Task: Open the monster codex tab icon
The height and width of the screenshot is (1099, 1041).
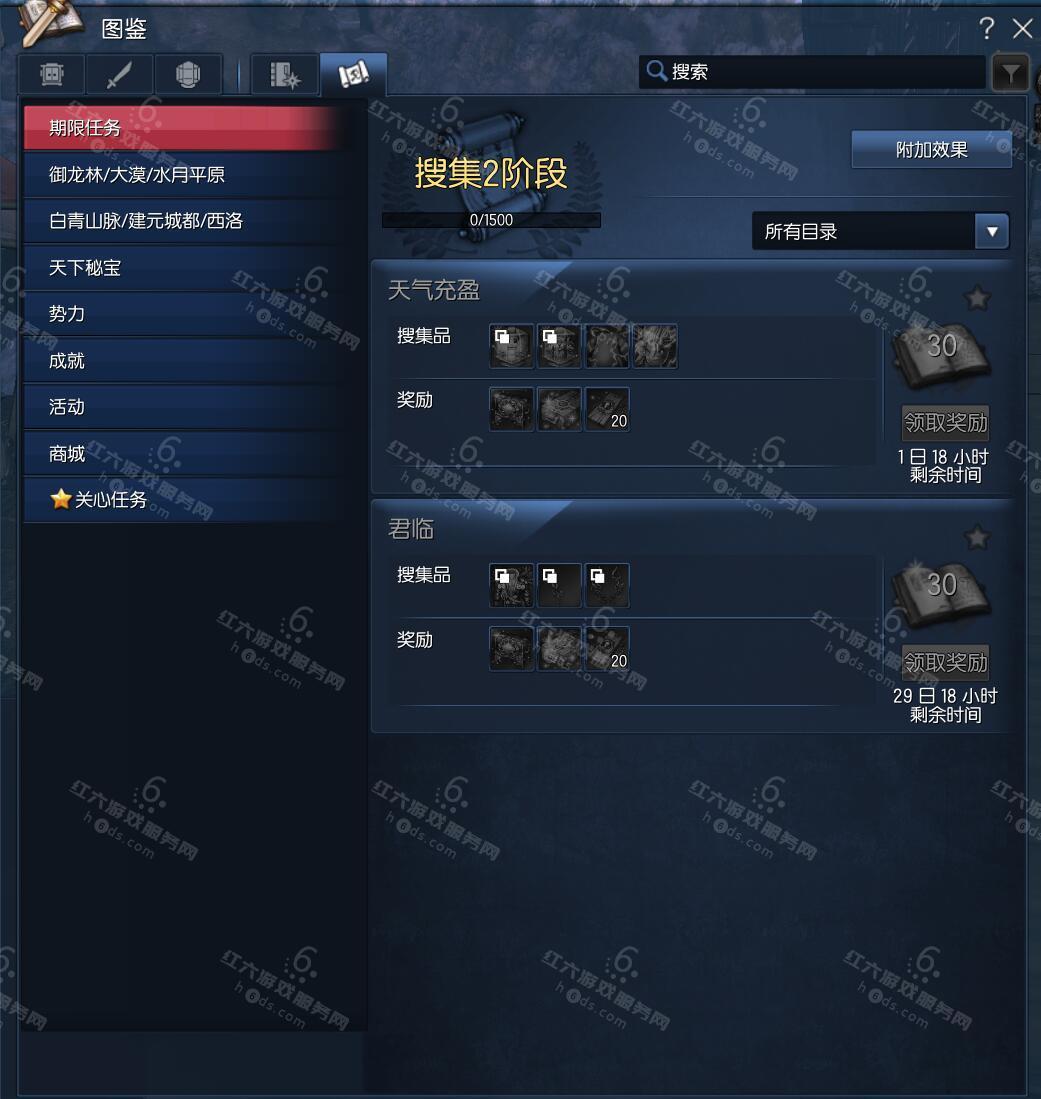Action: (52, 74)
